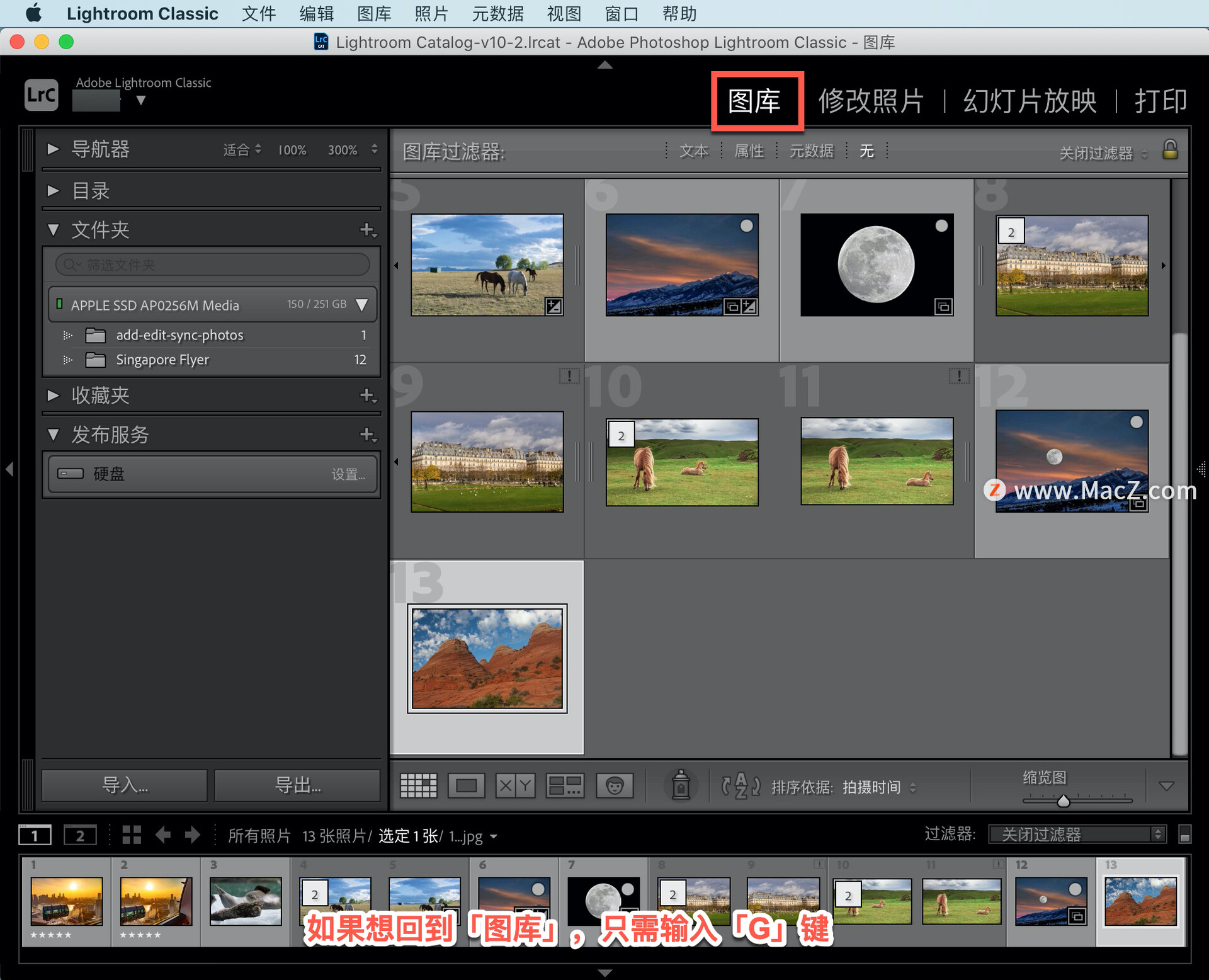Screen dimensions: 1209x980
Task: Toggle filmstrip filter switch at far right
Action: point(1184,835)
